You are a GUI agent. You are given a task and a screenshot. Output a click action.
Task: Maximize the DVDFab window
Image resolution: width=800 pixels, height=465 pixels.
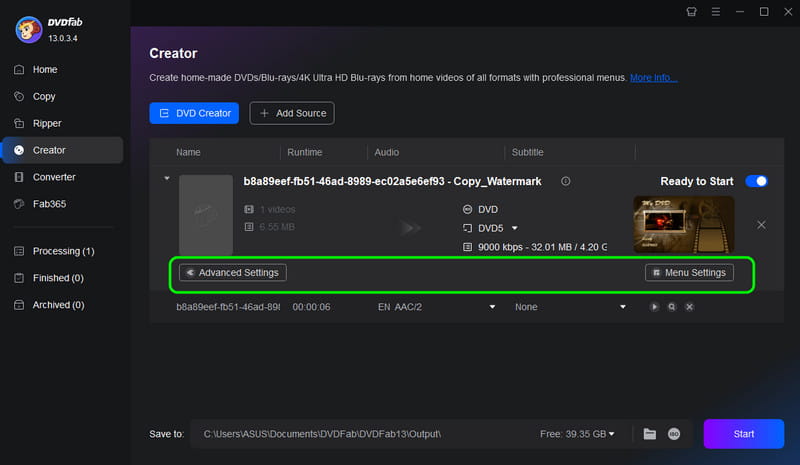click(x=764, y=12)
